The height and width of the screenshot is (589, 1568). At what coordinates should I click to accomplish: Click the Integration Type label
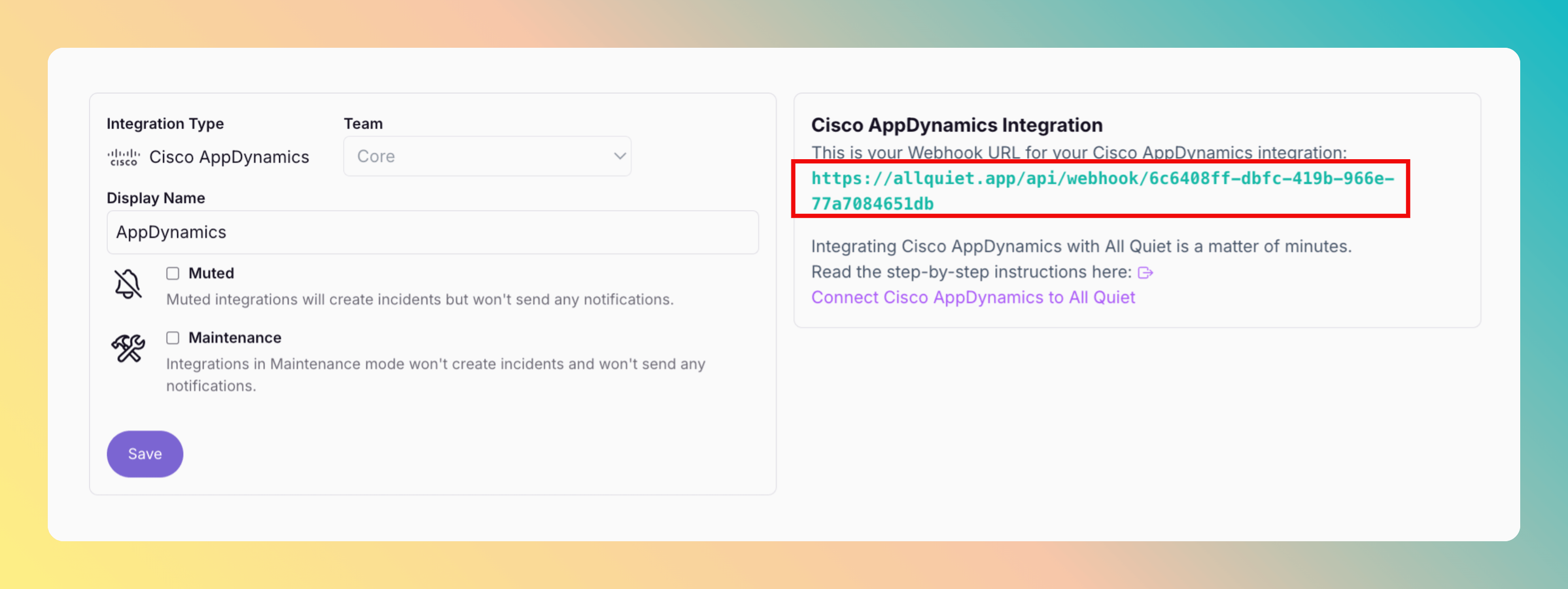(165, 124)
